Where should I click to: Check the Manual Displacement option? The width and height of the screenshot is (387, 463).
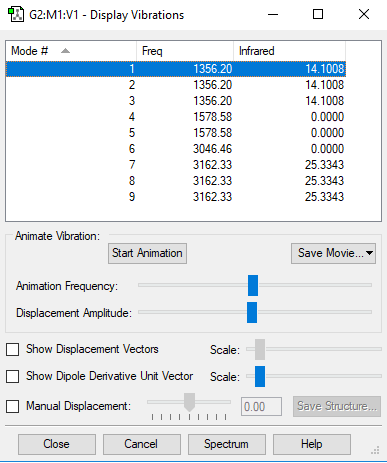tap(13, 407)
